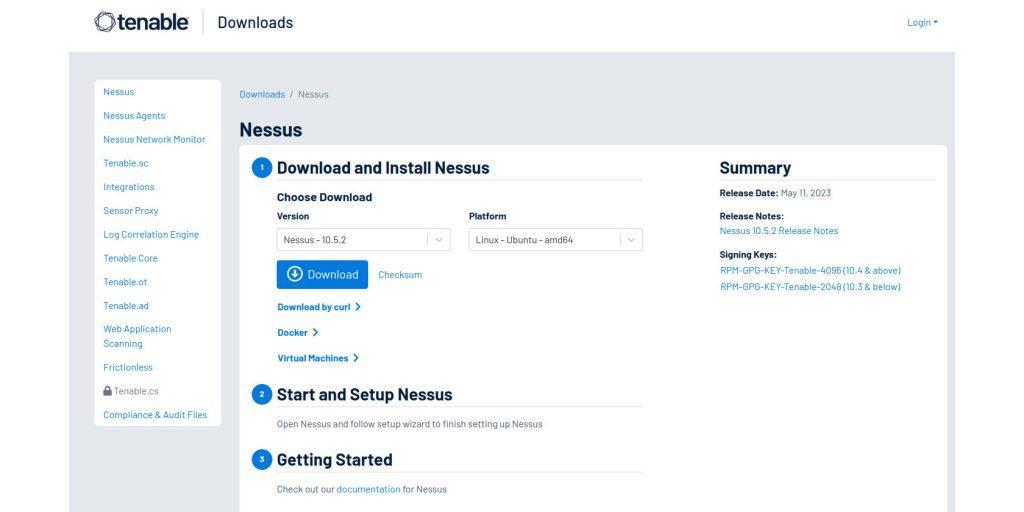Go to Tenable Core downloads
Viewport: 1024px width, 512px height.
(x=130, y=258)
